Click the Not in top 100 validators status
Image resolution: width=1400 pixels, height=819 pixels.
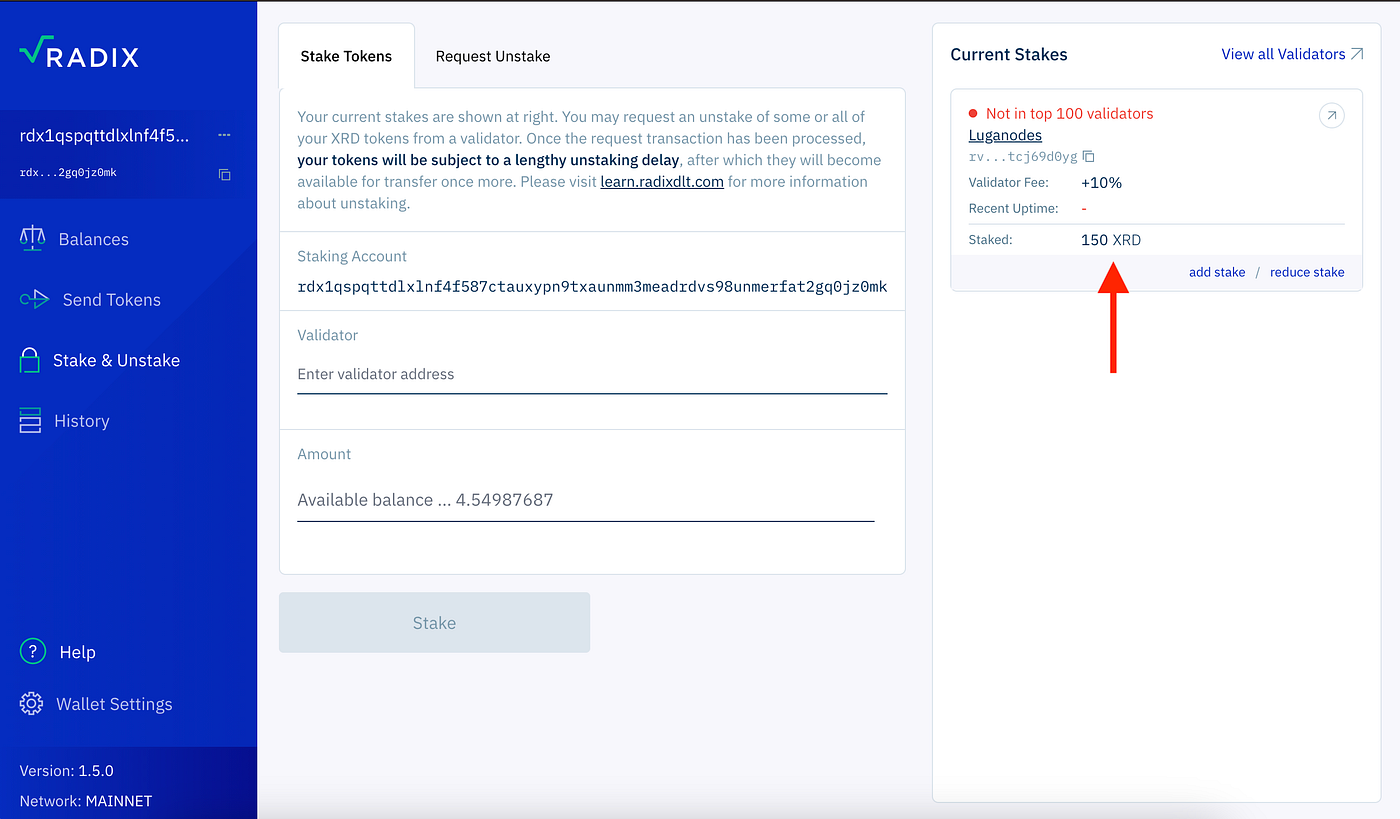tap(1069, 113)
